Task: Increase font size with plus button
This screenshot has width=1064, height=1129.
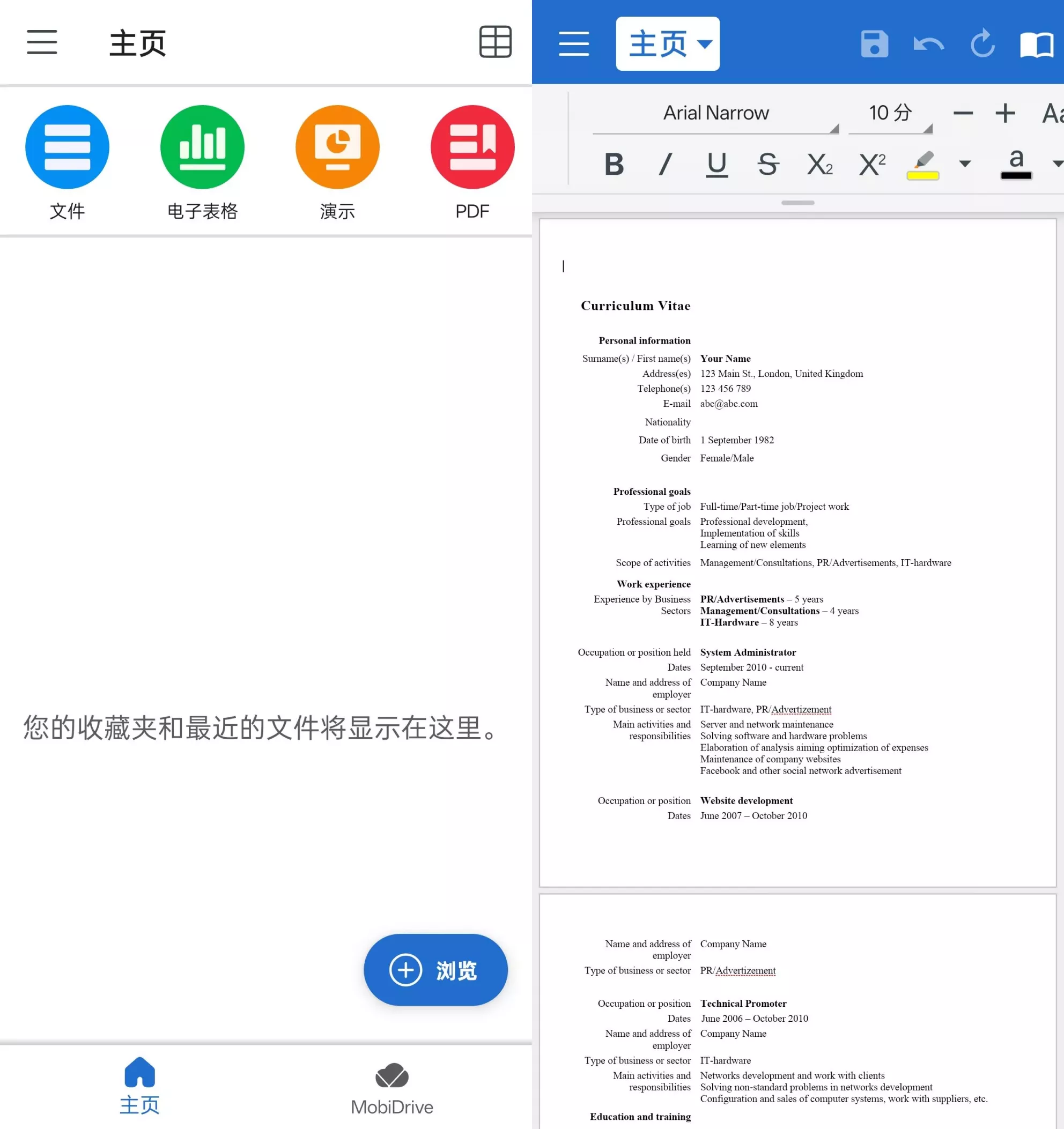Action: (1004, 113)
